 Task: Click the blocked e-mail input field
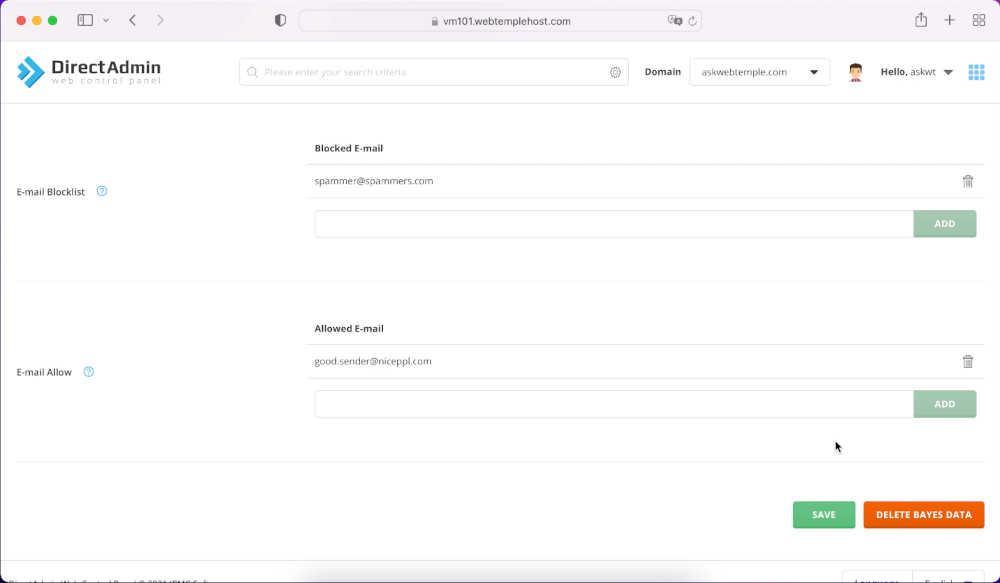pyautogui.click(x=614, y=224)
